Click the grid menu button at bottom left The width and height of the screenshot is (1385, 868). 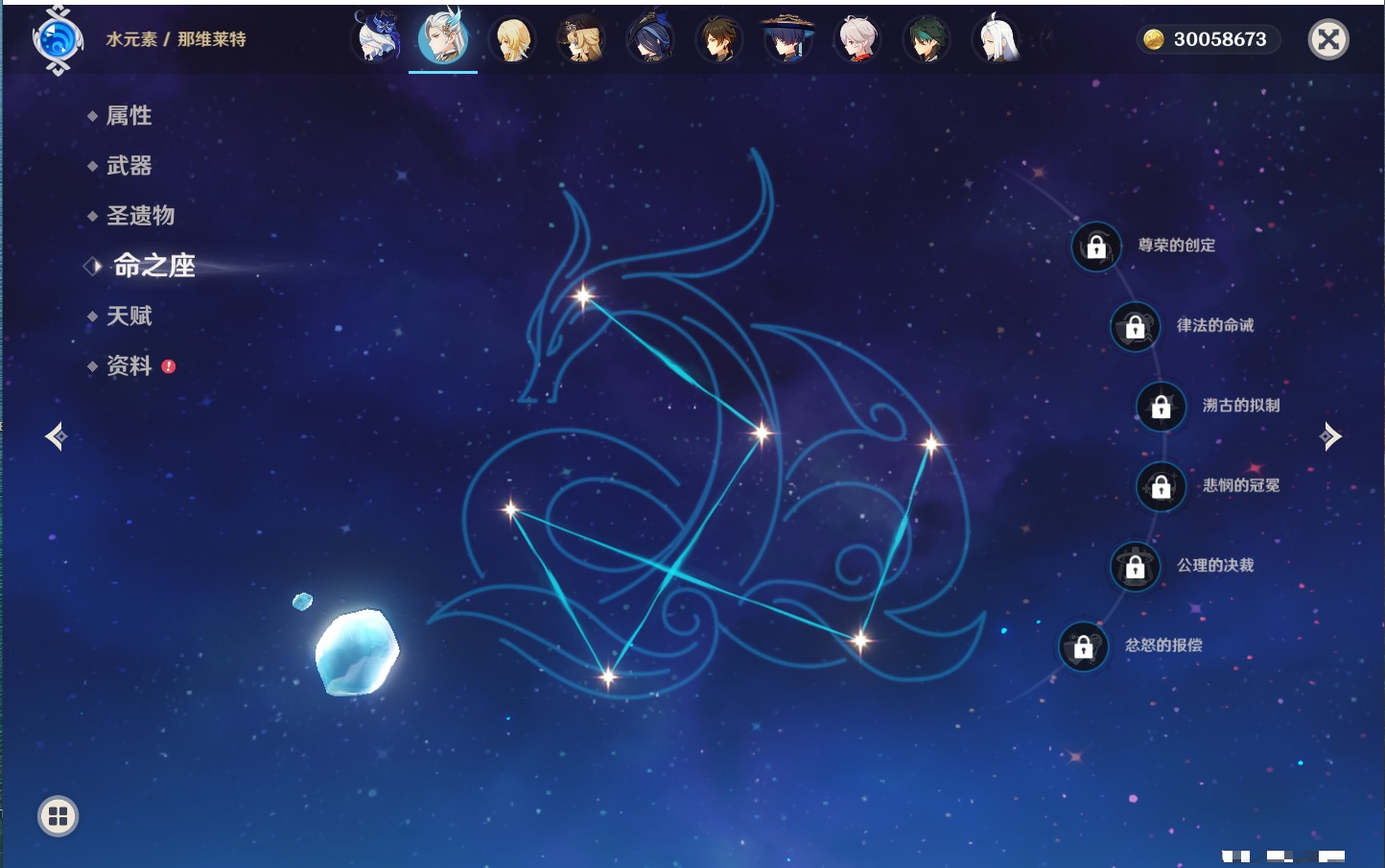point(58,816)
